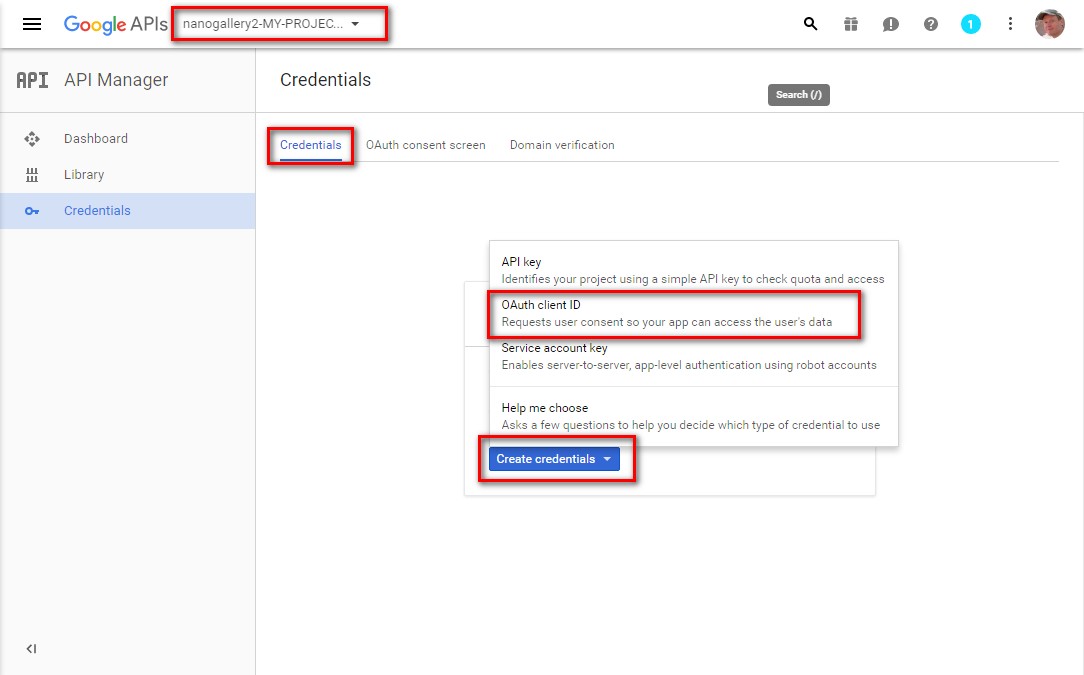
Task: Click the Create credentials button
Action: pyautogui.click(x=554, y=459)
